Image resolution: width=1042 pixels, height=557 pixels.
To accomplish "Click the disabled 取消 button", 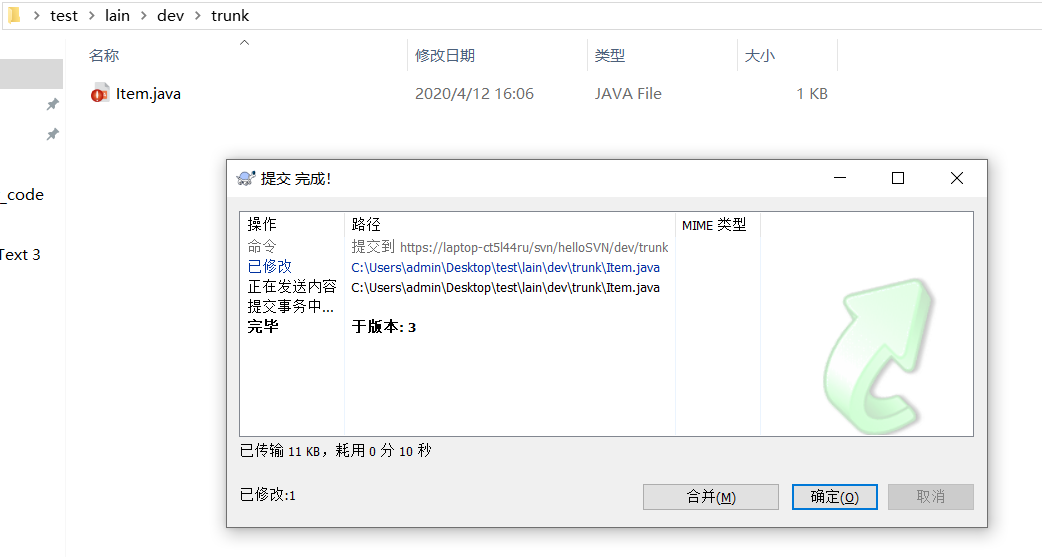I will (x=930, y=497).
